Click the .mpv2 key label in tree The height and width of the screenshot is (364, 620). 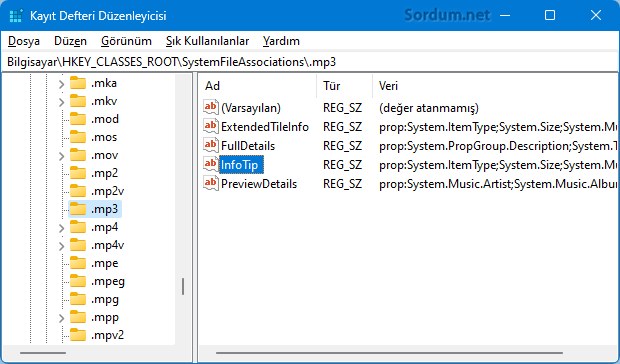point(108,335)
